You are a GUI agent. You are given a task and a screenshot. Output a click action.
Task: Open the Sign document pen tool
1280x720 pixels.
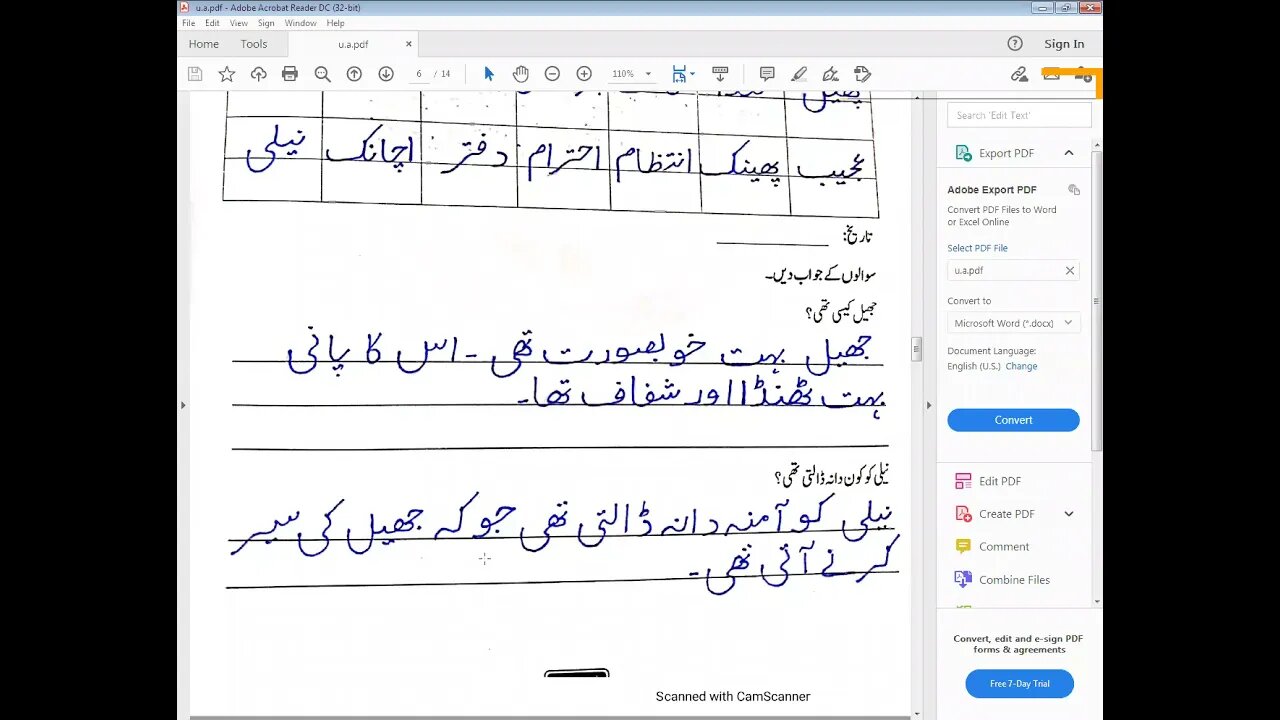tap(830, 74)
